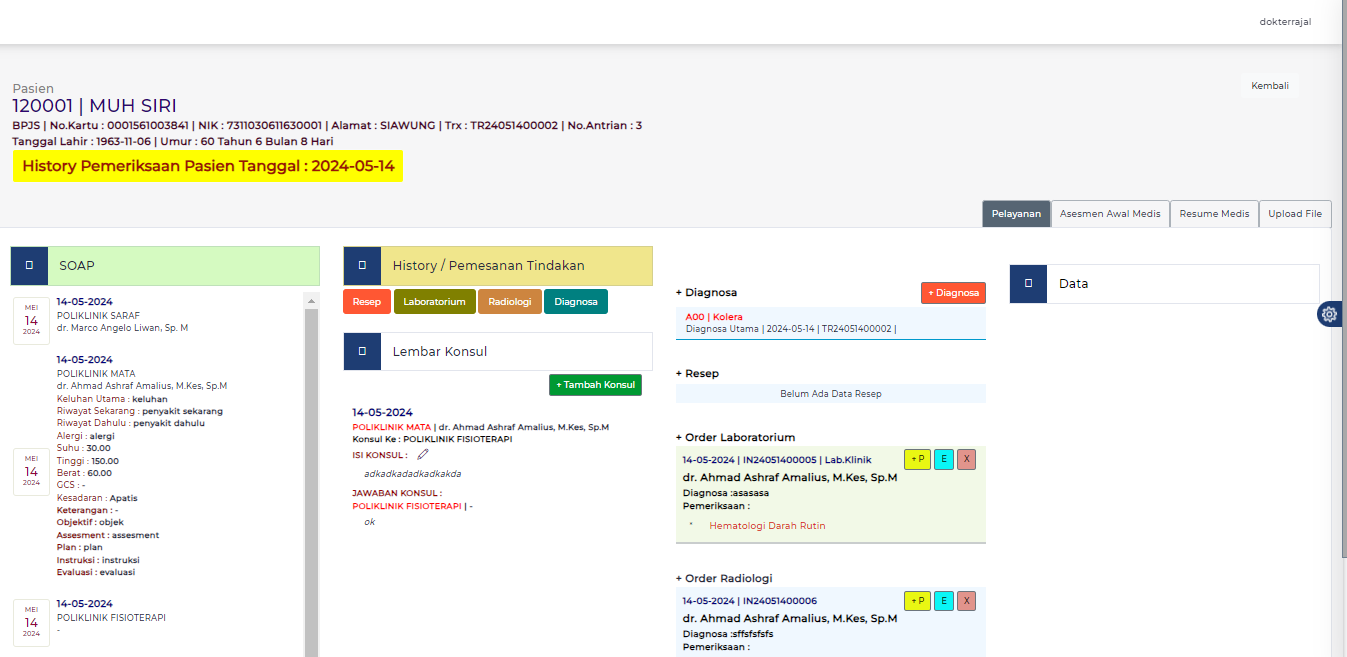Click the SOAP panel header icon

(29, 265)
